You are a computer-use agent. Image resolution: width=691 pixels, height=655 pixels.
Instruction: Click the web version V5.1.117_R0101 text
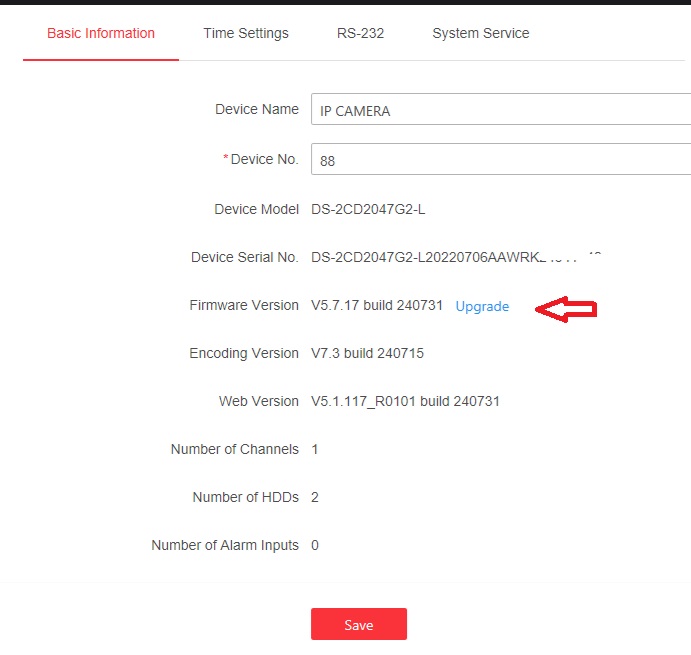[x=405, y=401]
